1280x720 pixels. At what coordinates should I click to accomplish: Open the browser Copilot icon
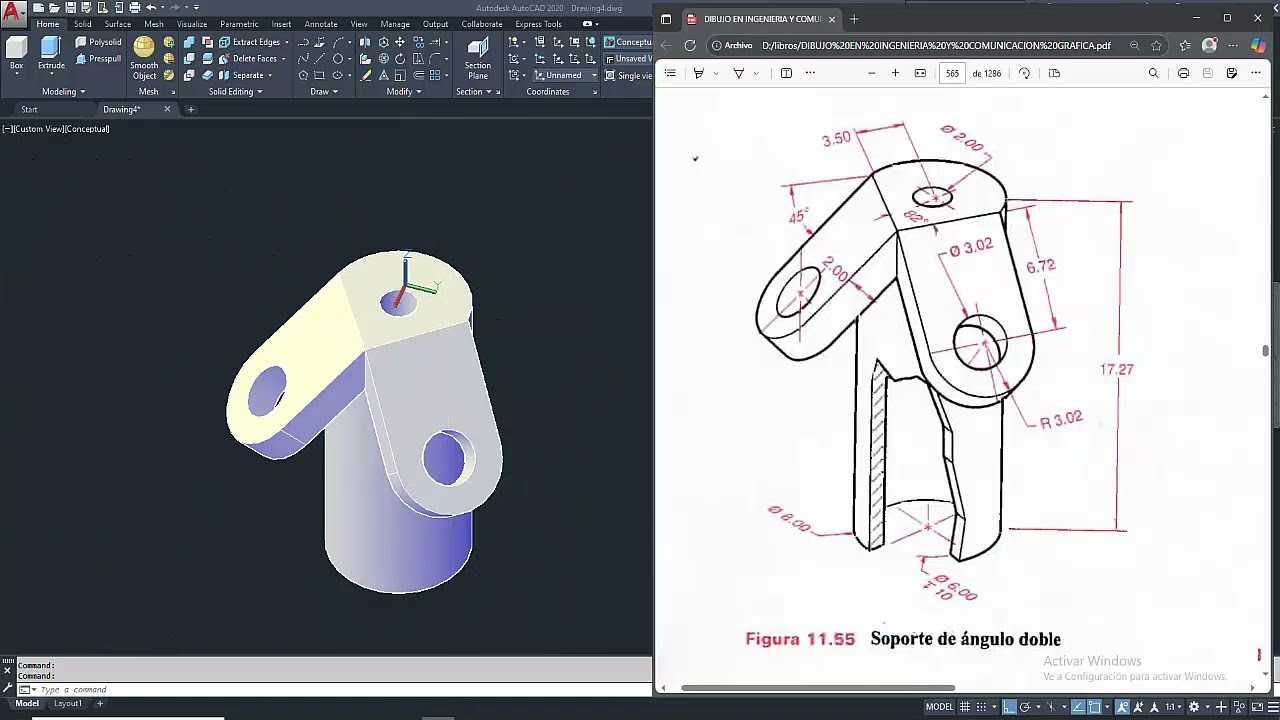coord(1259,45)
